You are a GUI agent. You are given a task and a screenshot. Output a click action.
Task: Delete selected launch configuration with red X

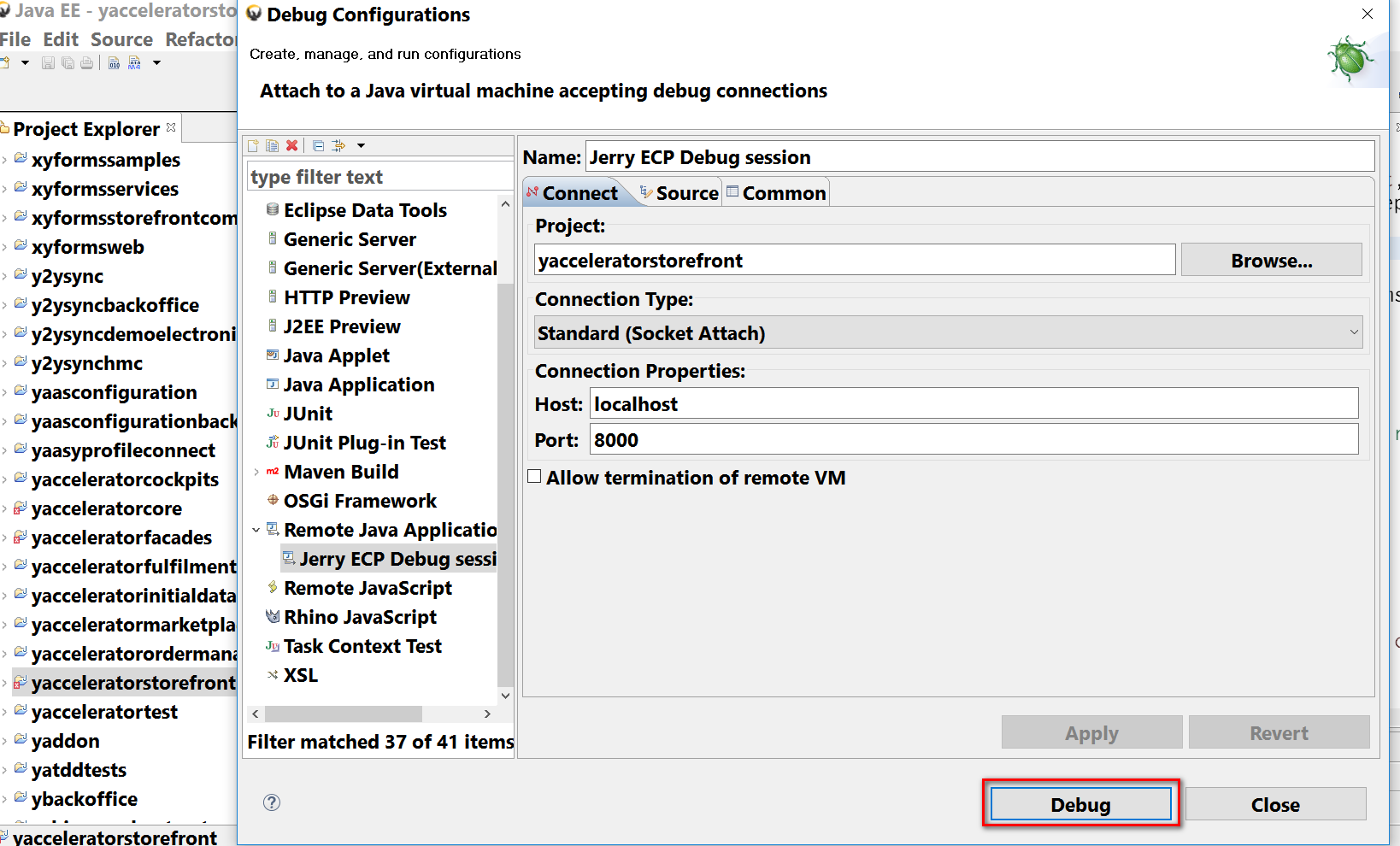292,146
